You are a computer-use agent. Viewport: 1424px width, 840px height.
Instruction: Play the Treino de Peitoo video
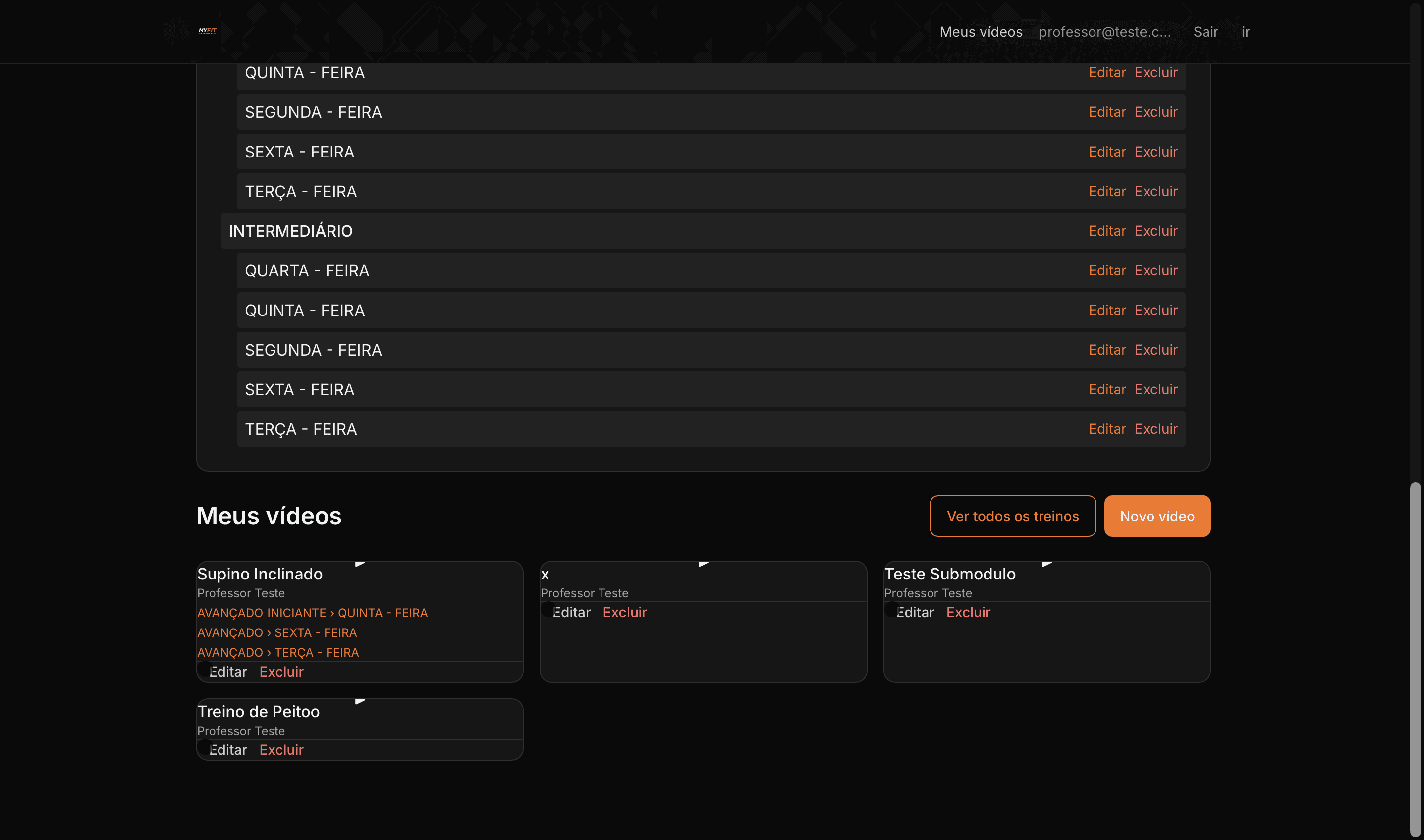pyautogui.click(x=360, y=701)
